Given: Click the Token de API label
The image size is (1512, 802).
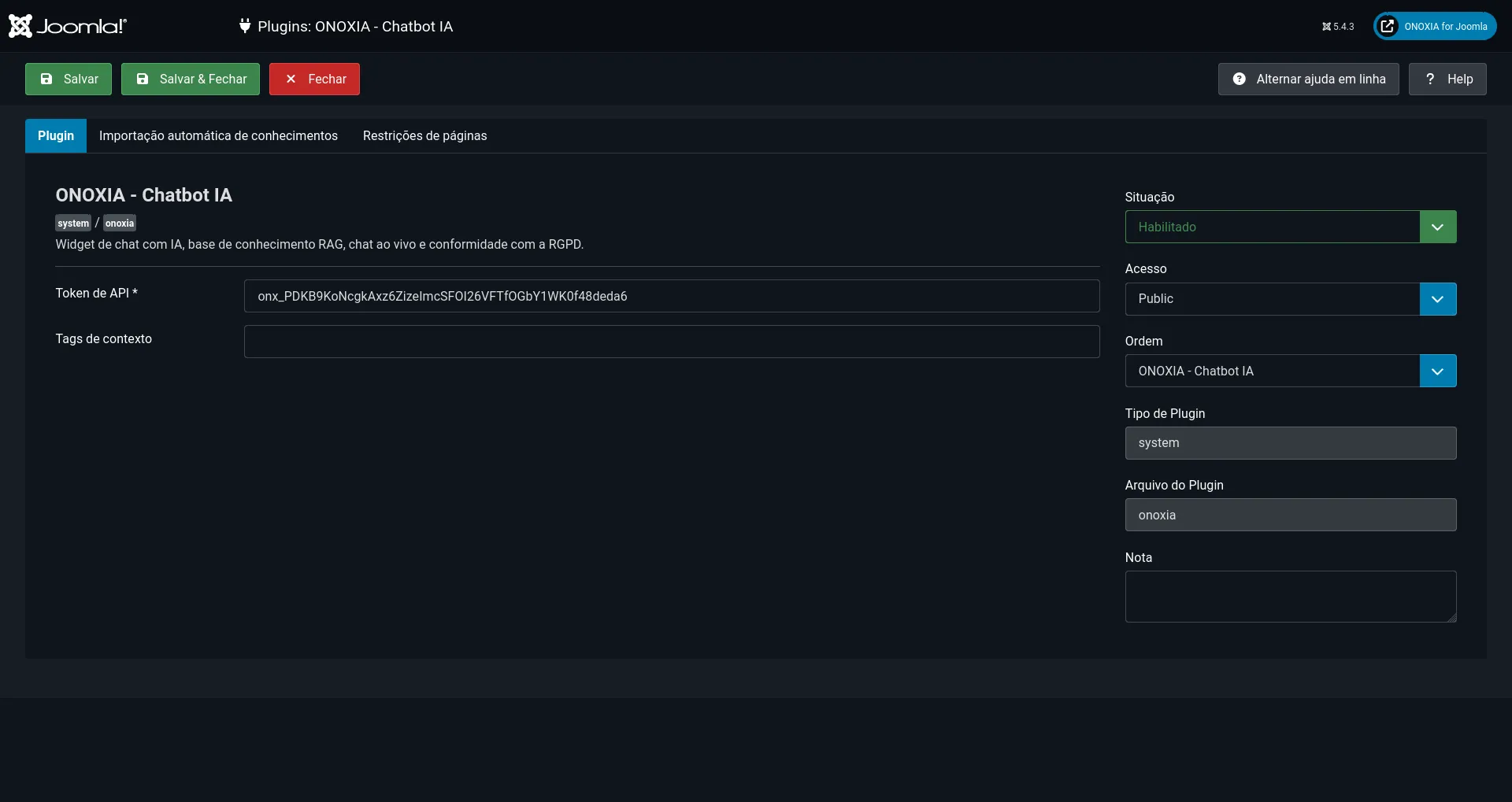Looking at the screenshot, I should point(96,293).
